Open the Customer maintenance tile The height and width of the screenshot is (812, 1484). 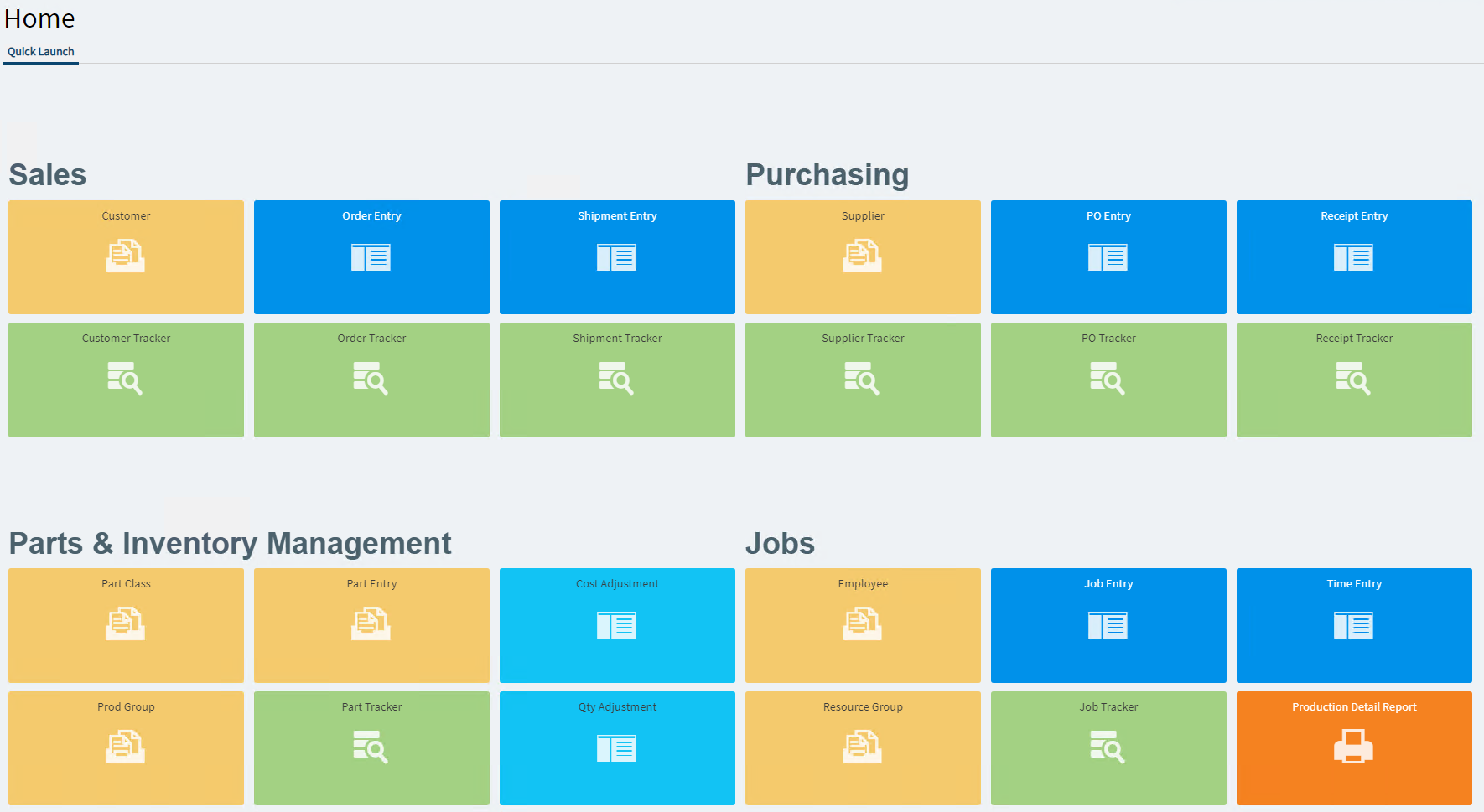click(x=126, y=256)
